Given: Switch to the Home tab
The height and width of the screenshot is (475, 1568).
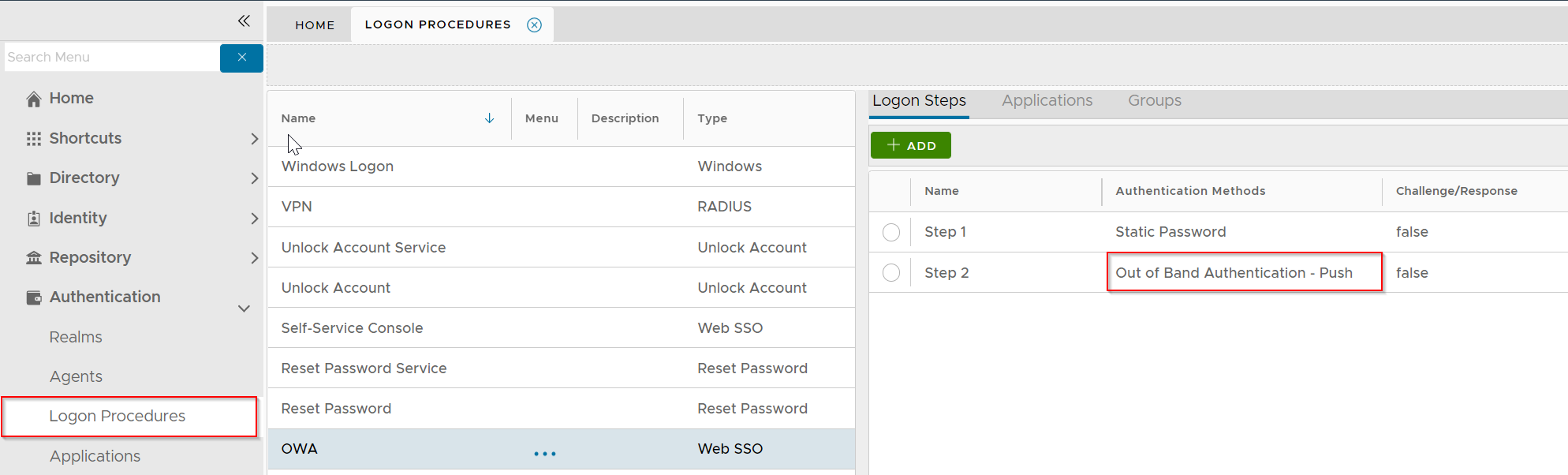Looking at the screenshot, I should click(315, 25).
